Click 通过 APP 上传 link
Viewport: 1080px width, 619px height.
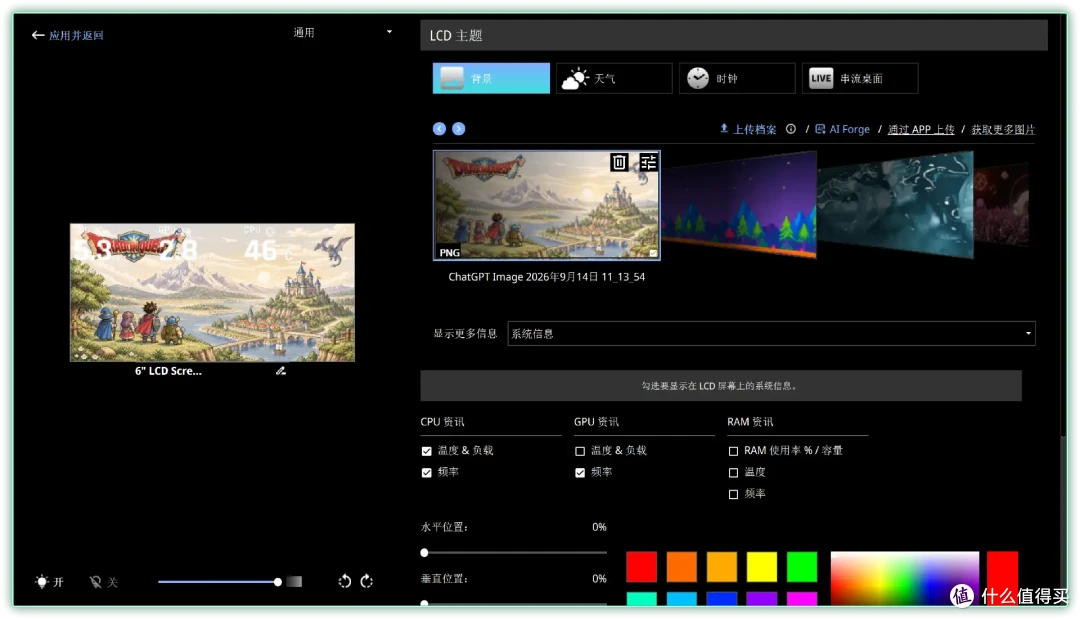[x=921, y=129]
